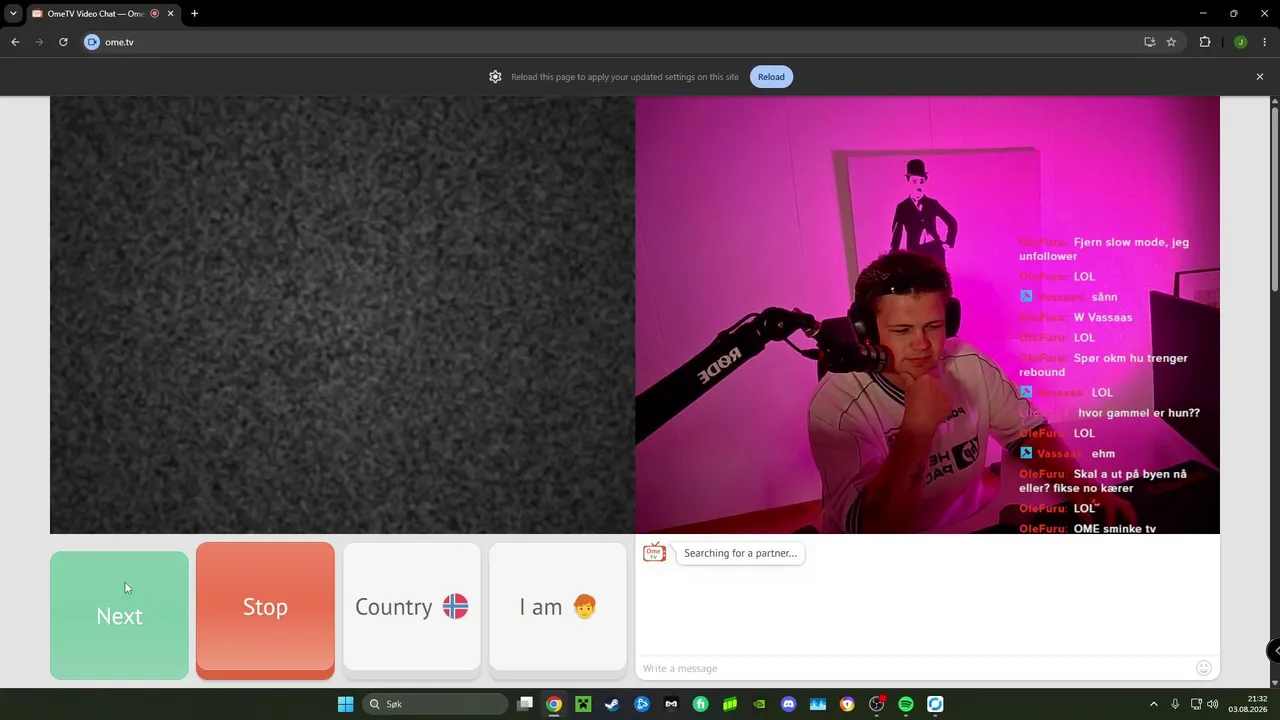Open Steam from the taskbar
The width and height of the screenshot is (1280, 720).
coord(612,704)
